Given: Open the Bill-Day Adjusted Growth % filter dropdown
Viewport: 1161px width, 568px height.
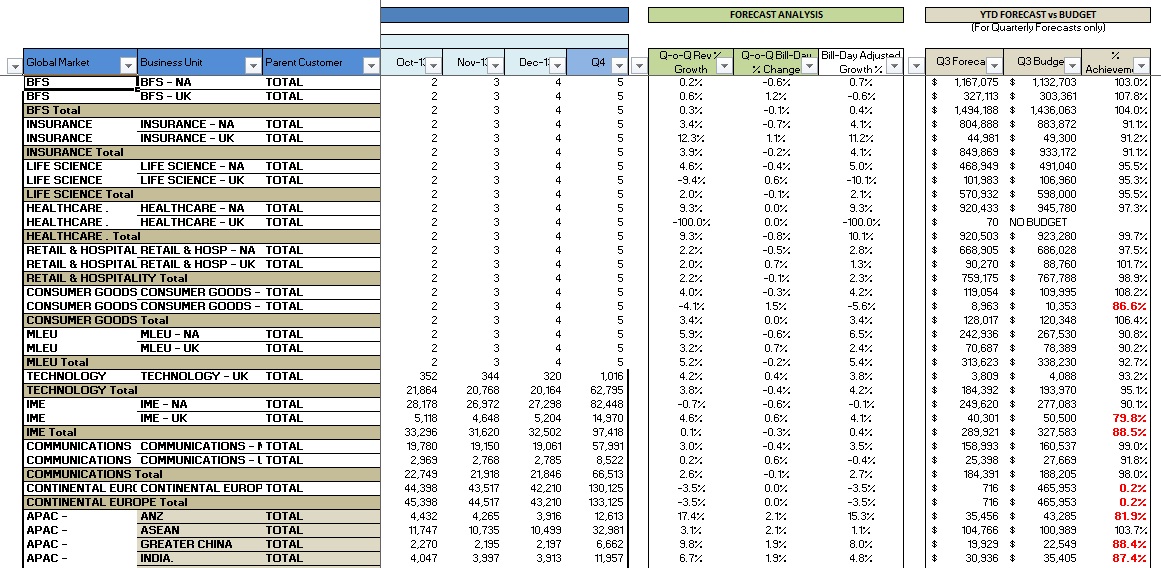Looking at the screenshot, I should 894,66.
